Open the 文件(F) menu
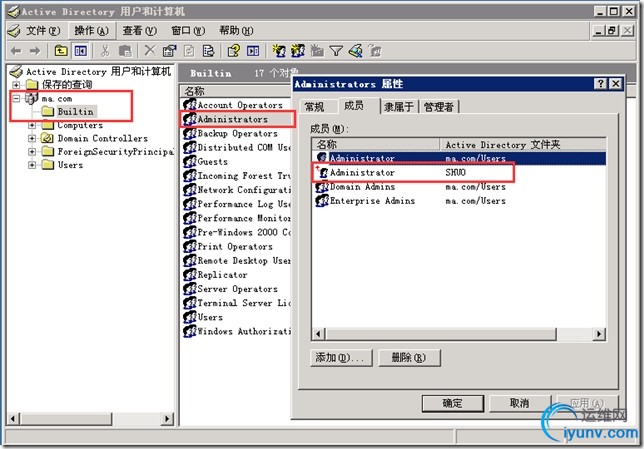644x449 pixels. pos(43,31)
